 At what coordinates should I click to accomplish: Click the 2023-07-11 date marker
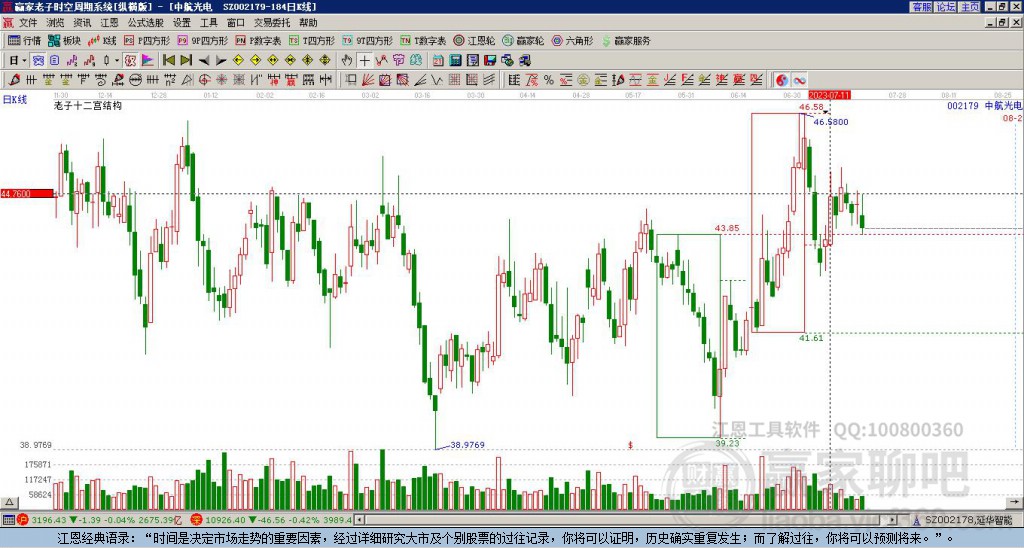click(x=829, y=95)
